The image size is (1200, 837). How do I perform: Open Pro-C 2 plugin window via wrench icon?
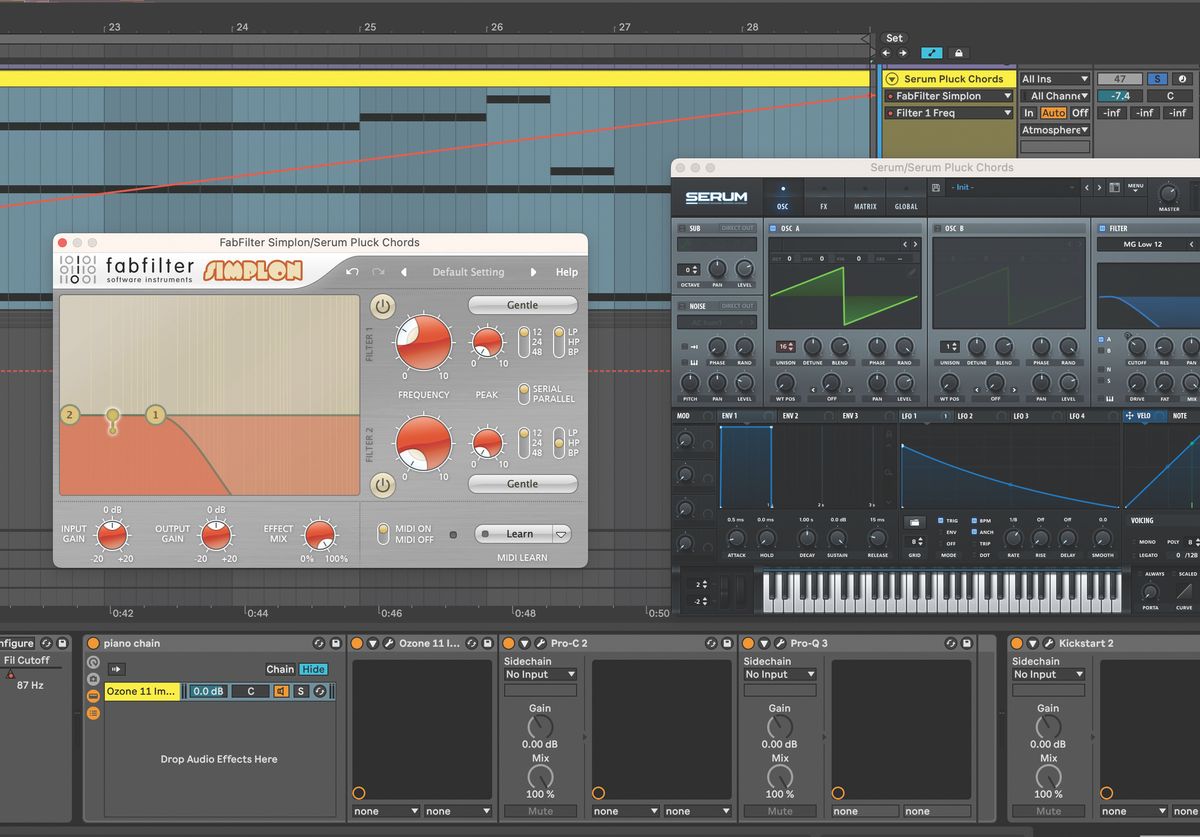point(540,643)
